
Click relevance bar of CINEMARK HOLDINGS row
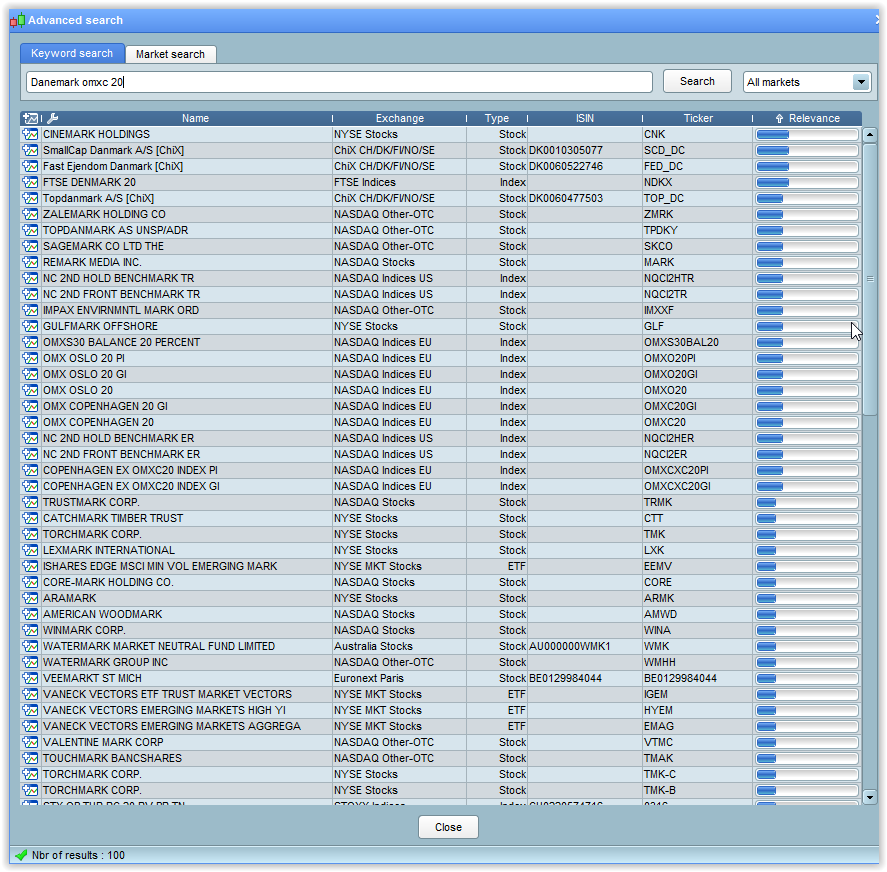[x=807, y=134]
